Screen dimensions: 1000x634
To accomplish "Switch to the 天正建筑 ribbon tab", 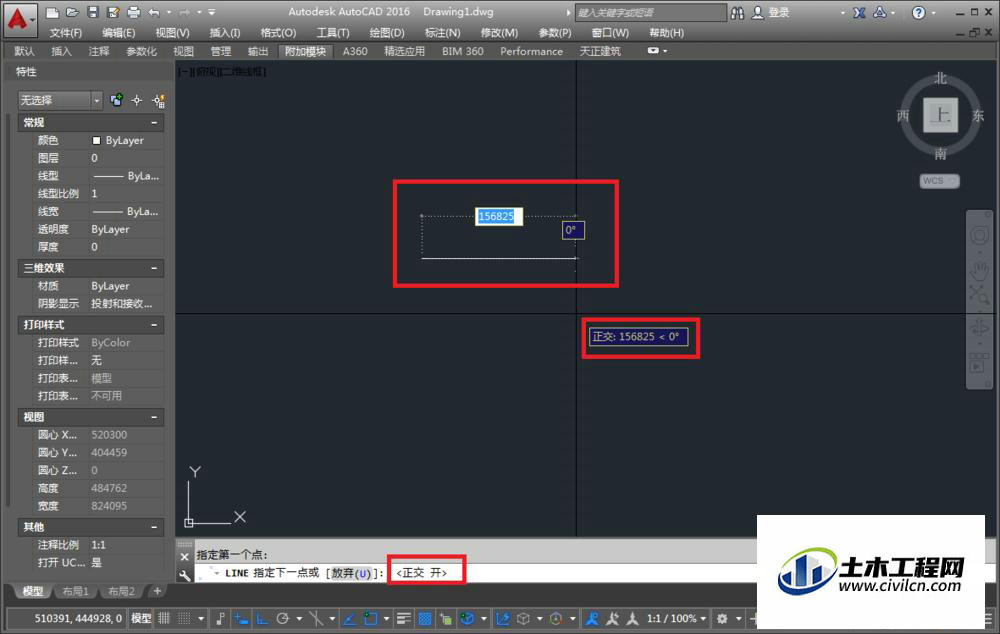I will tap(600, 51).
